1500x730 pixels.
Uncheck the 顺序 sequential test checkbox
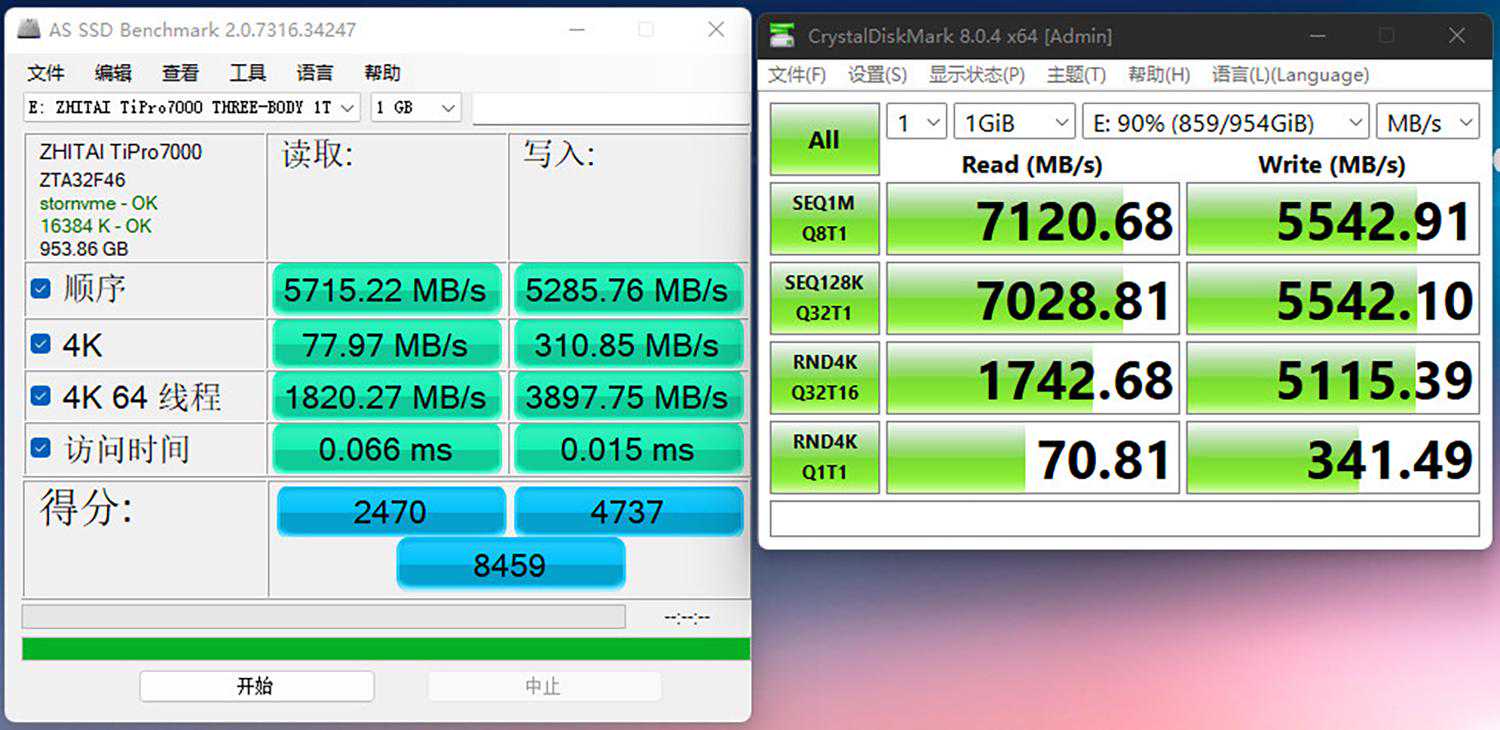[x=41, y=289]
